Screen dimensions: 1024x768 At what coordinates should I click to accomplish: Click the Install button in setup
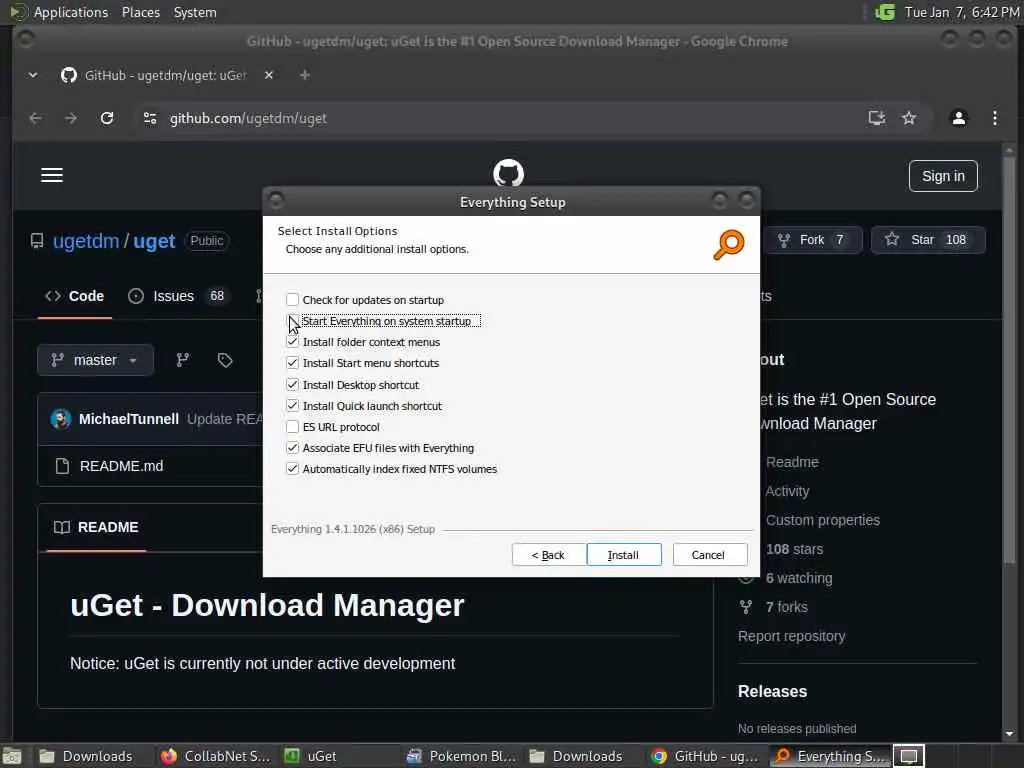click(624, 554)
